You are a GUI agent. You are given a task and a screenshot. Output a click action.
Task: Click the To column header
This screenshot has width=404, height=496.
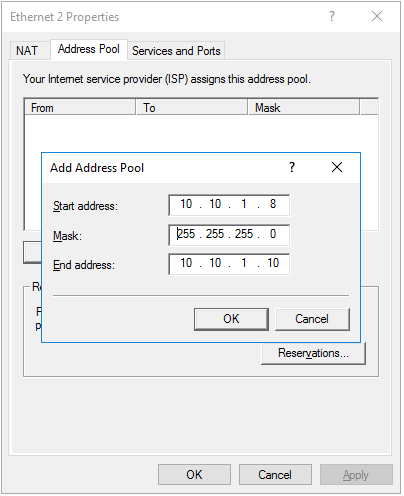[192, 108]
